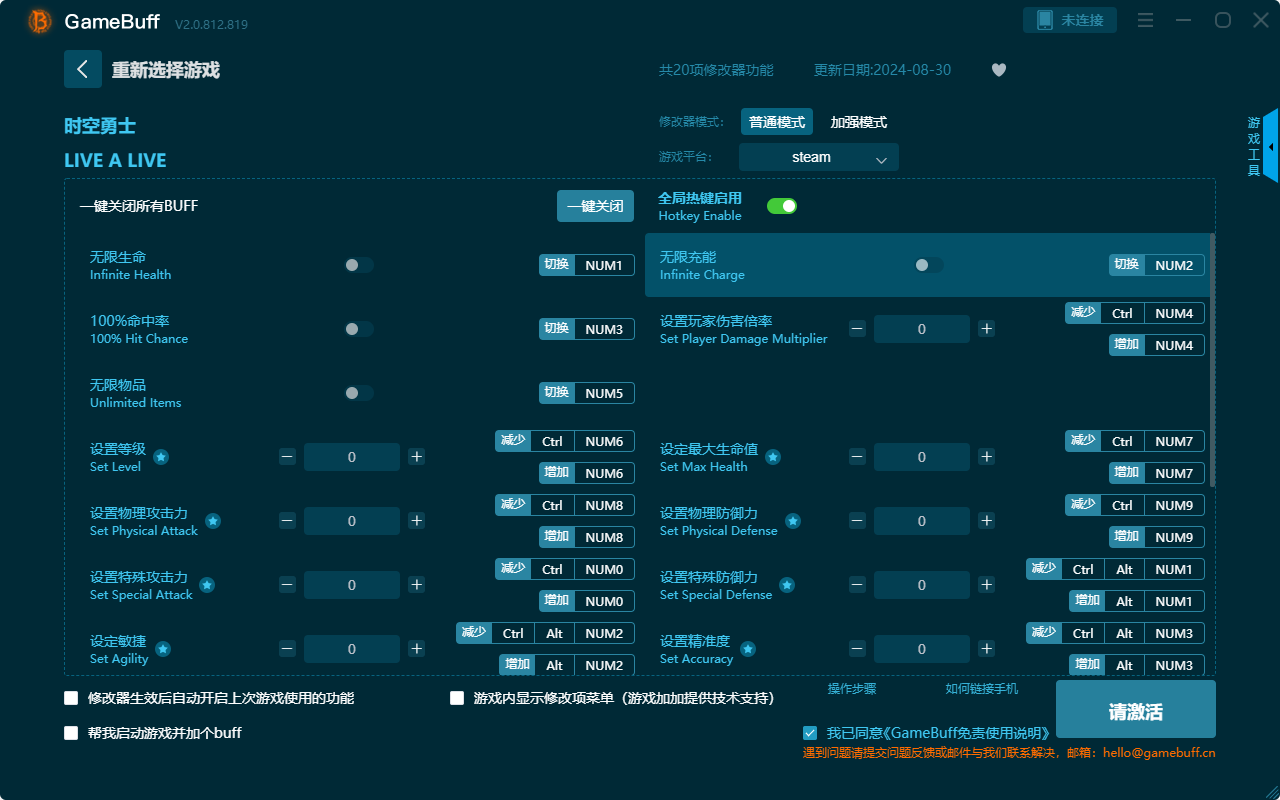Viewport: 1280px width, 800px height.
Task: Click the 请激活 activation button
Action: (1135, 709)
